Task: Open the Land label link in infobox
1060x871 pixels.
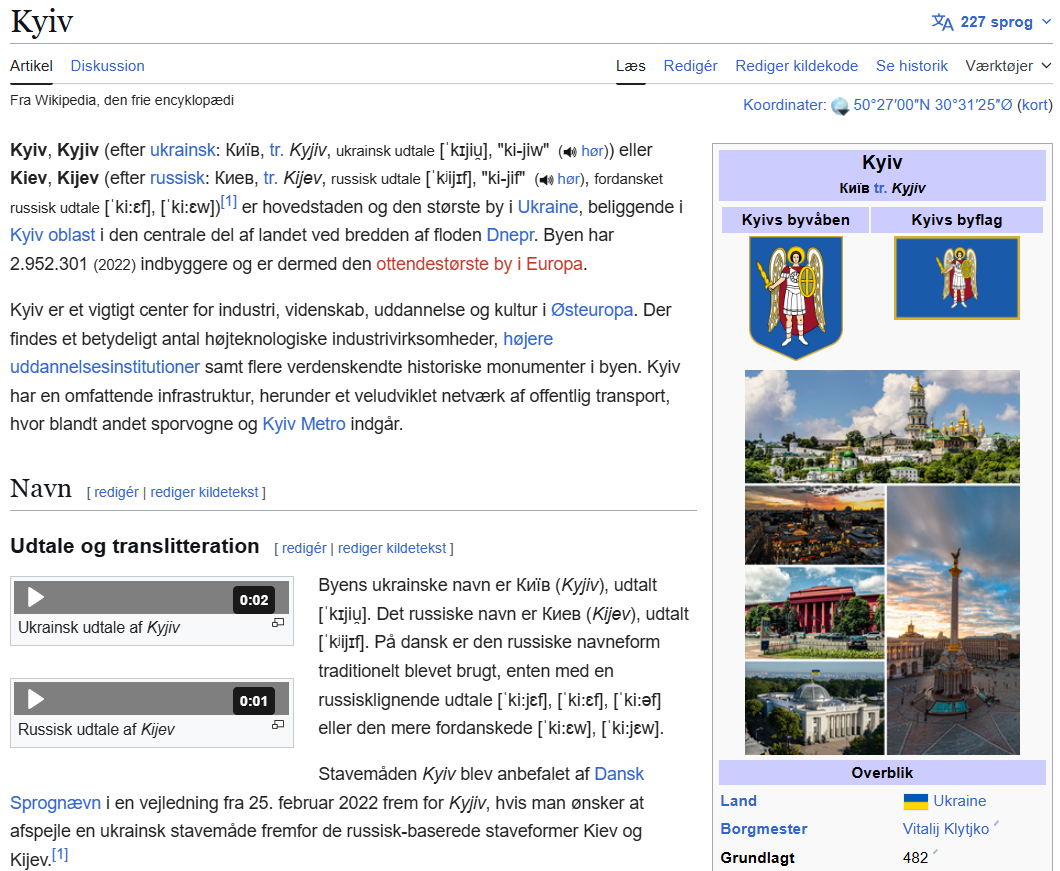Action: click(x=738, y=801)
